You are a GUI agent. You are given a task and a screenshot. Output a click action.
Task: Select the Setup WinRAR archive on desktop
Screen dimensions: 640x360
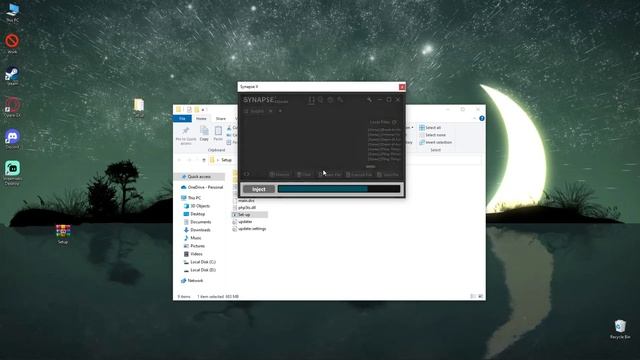[x=63, y=235]
